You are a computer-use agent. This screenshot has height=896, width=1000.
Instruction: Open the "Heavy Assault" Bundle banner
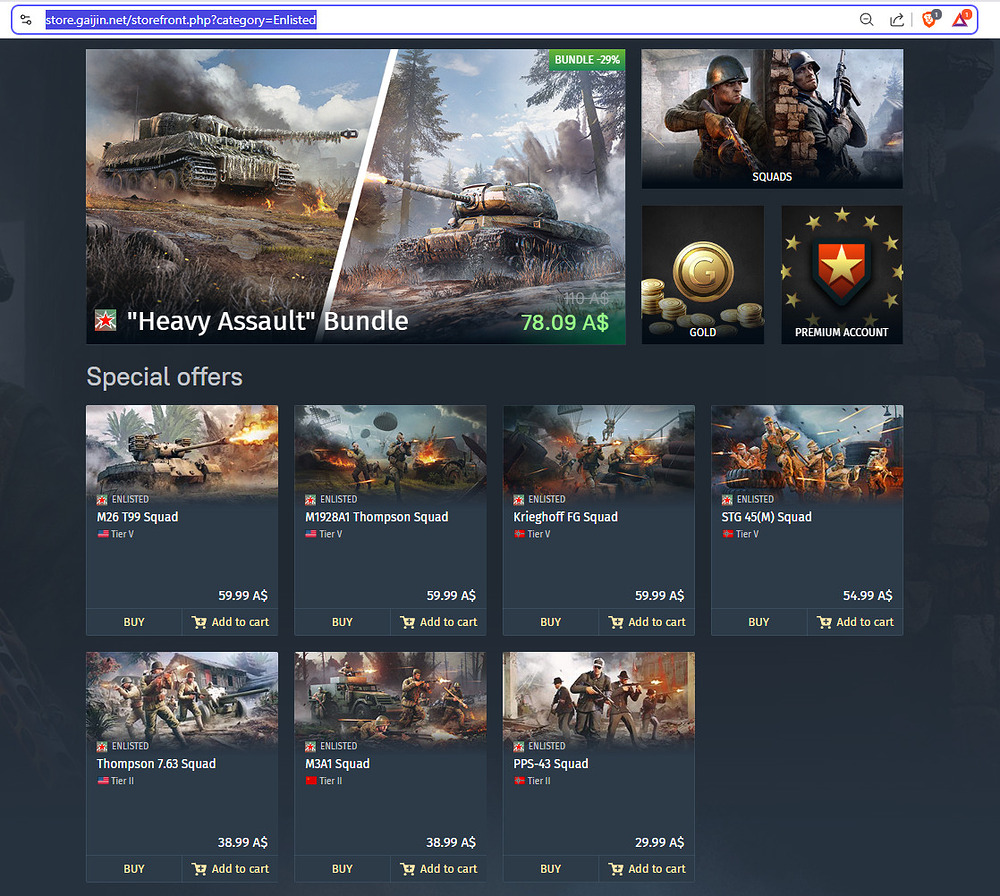[x=355, y=197]
